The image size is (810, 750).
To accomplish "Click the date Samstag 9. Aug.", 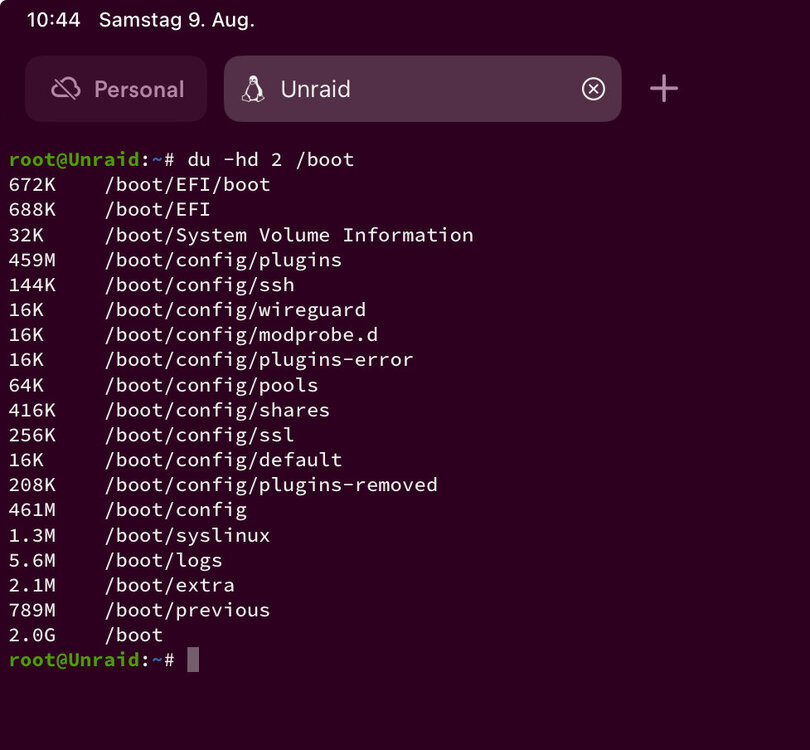I will (x=177, y=20).
